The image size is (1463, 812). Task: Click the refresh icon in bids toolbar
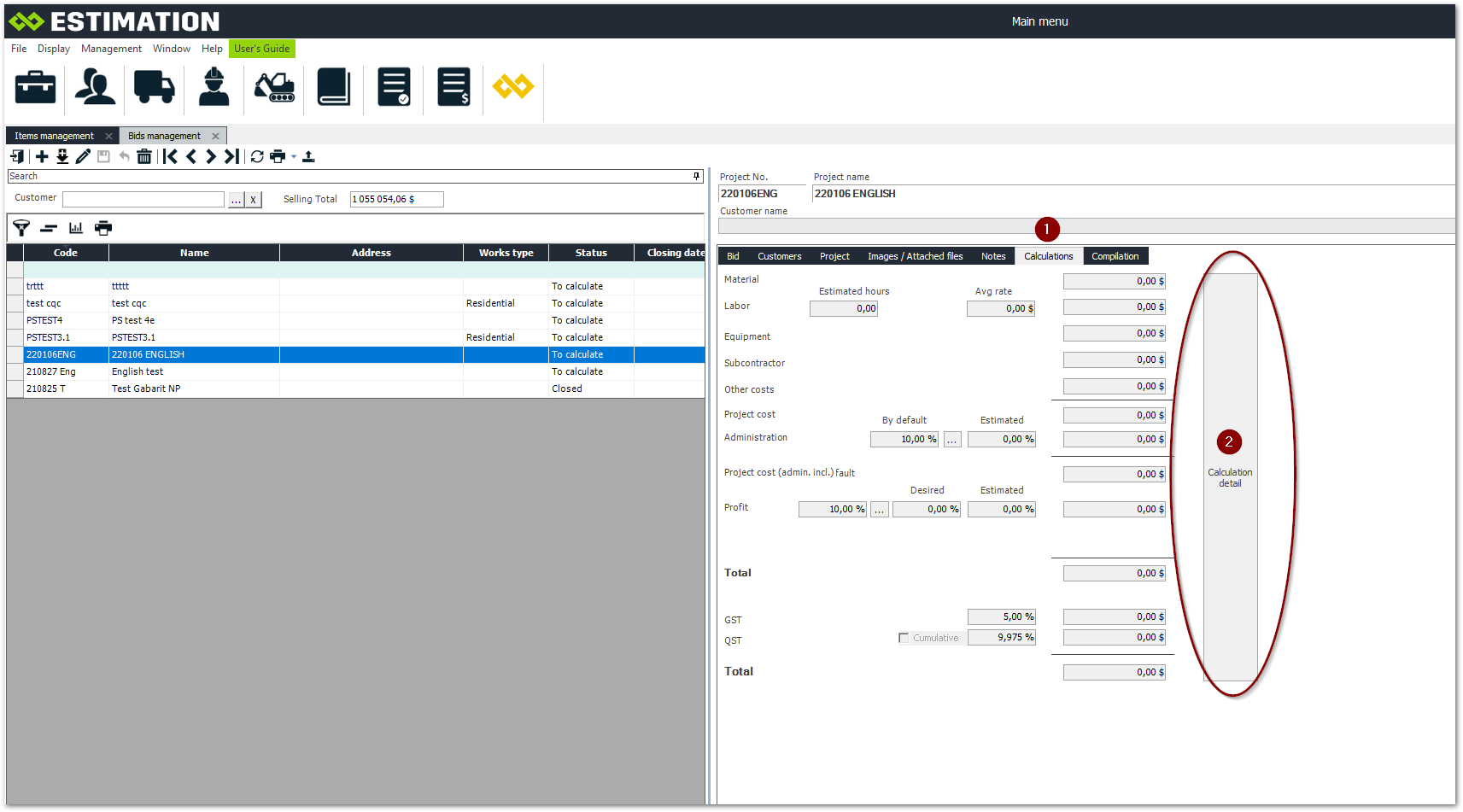[257, 156]
